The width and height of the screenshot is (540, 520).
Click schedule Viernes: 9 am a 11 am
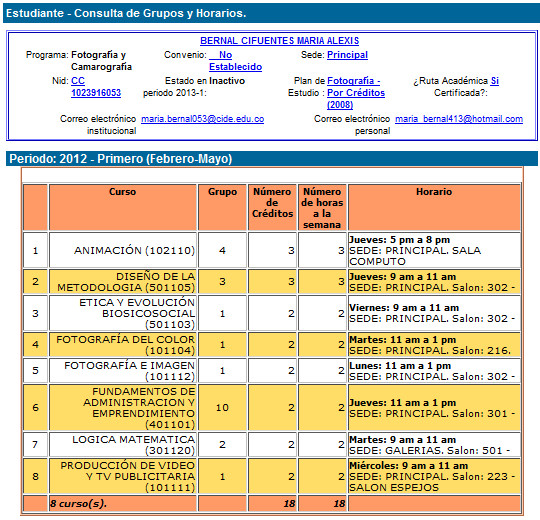point(404,308)
